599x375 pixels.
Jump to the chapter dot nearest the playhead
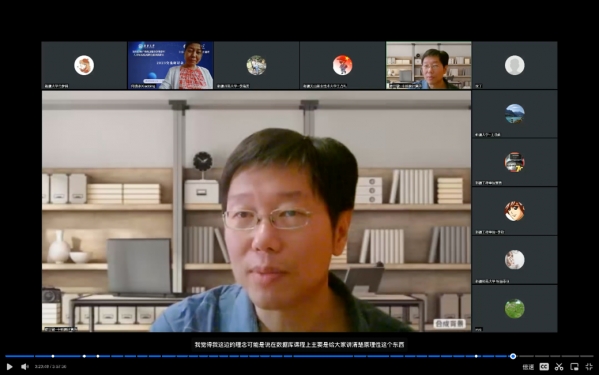pos(476,356)
